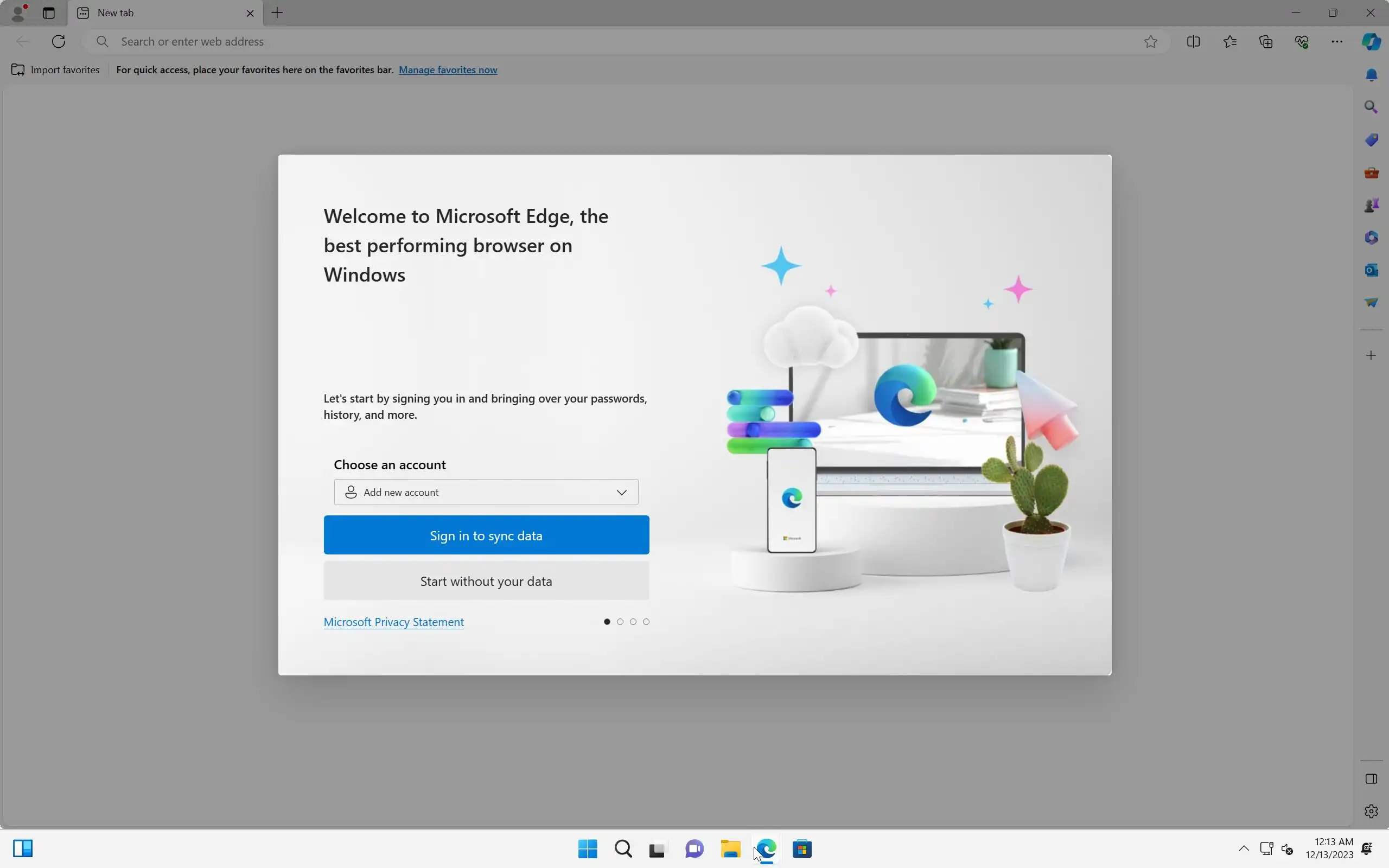Show hidden icons tray chevron
Screen dimensions: 1389x868
pos(1244,848)
